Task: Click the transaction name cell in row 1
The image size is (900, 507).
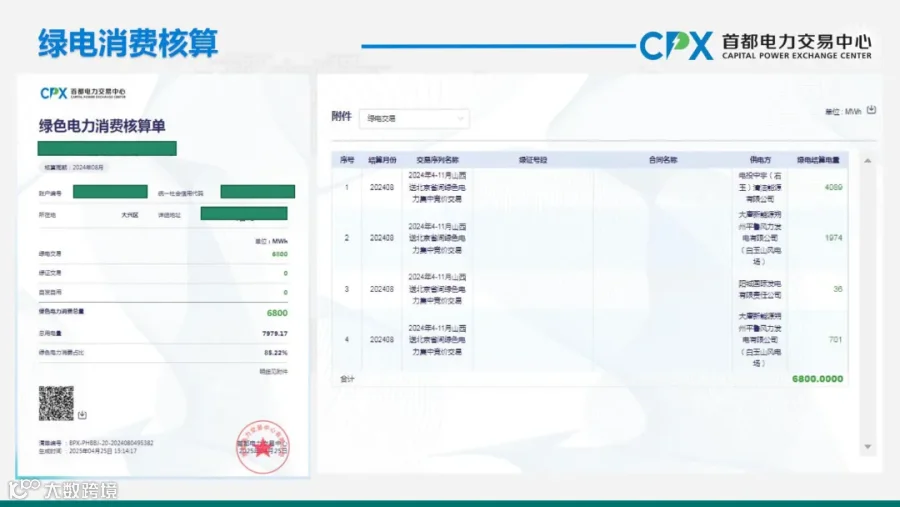Action: (437, 187)
